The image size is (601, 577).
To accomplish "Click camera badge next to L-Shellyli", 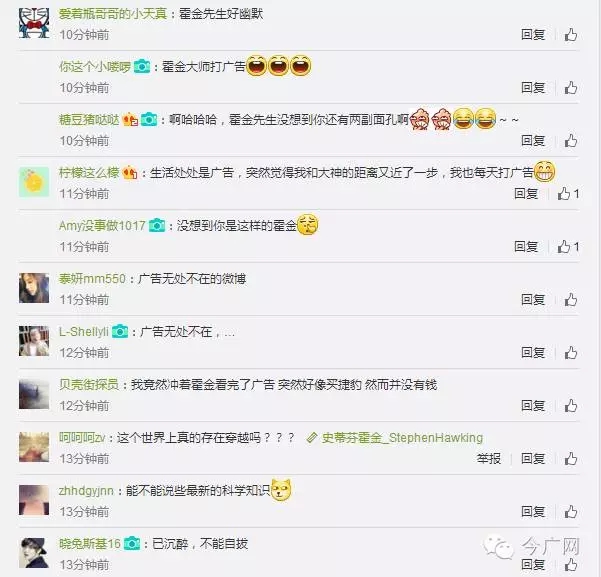I will pyautogui.click(x=120, y=331).
